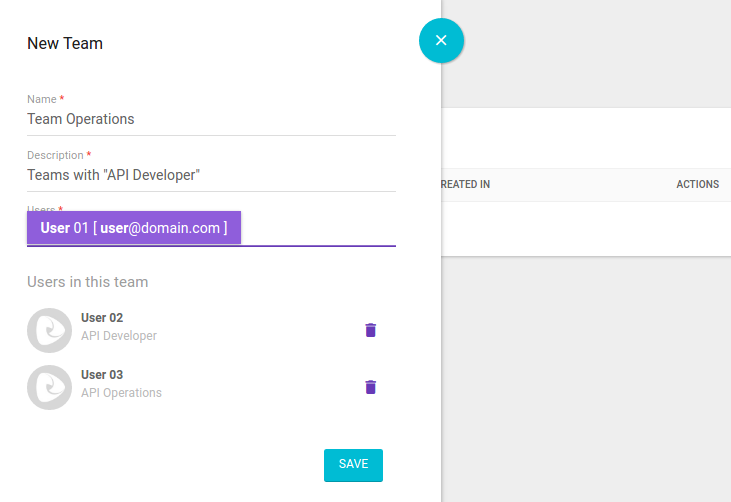Click the New Team panel title

pyautogui.click(x=65, y=44)
